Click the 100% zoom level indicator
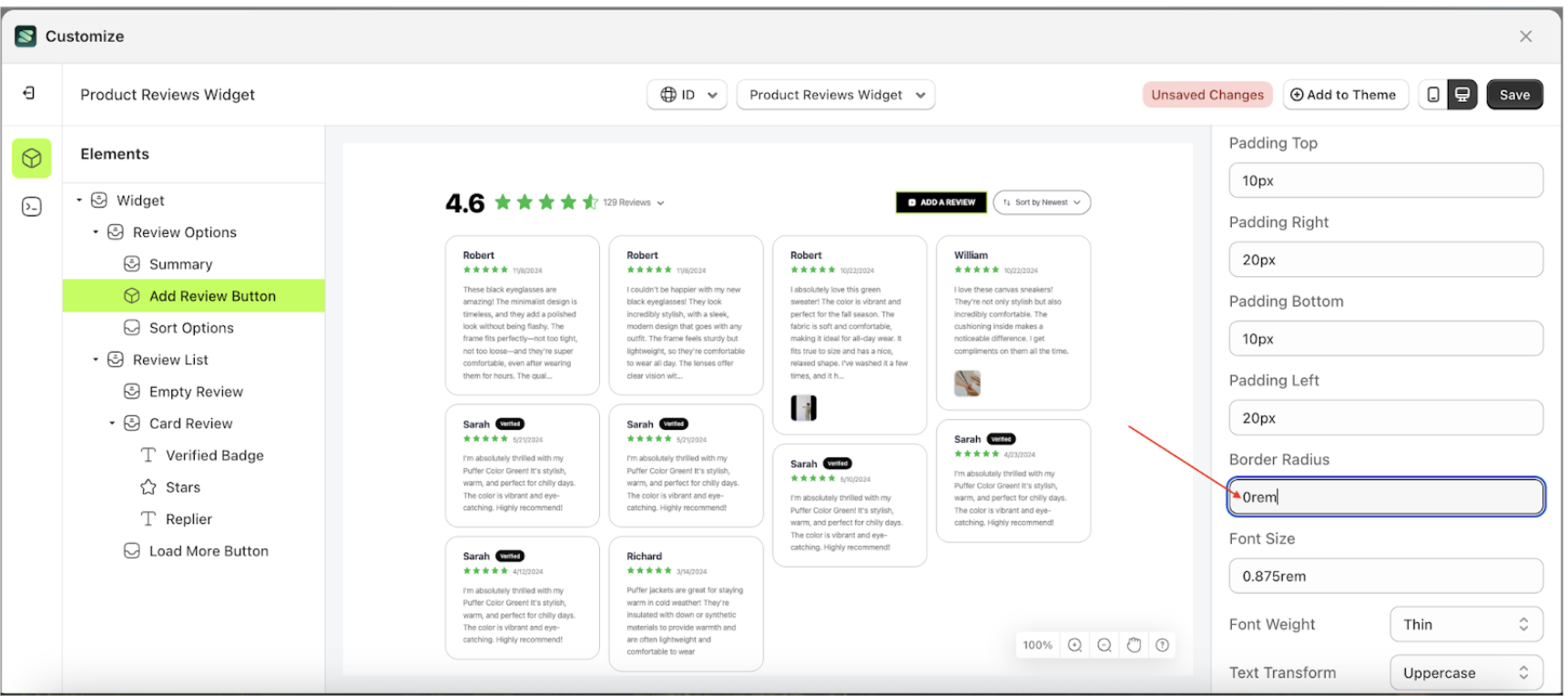Image resolution: width=1568 pixels, height=696 pixels. click(x=1037, y=645)
